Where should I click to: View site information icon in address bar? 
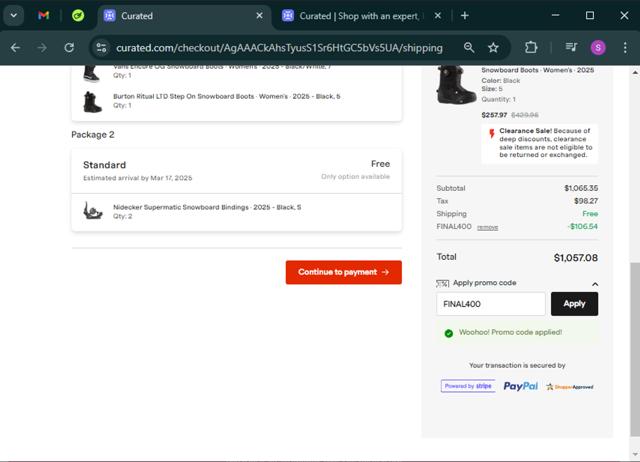pyautogui.click(x=101, y=48)
